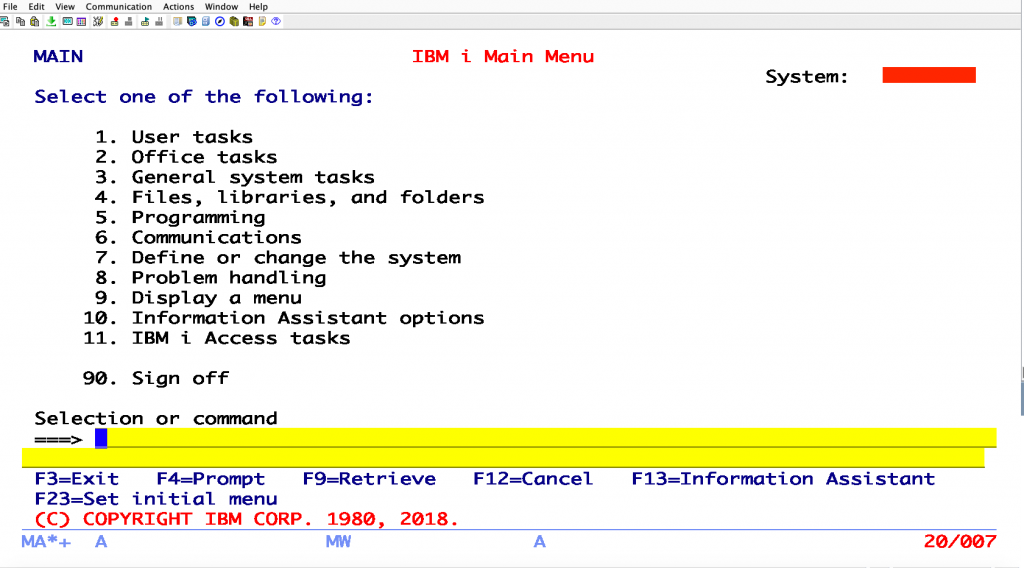The image size is (1024, 568).
Task: Click the F3=Exit function key label
Action: click(x=76, y=479)
